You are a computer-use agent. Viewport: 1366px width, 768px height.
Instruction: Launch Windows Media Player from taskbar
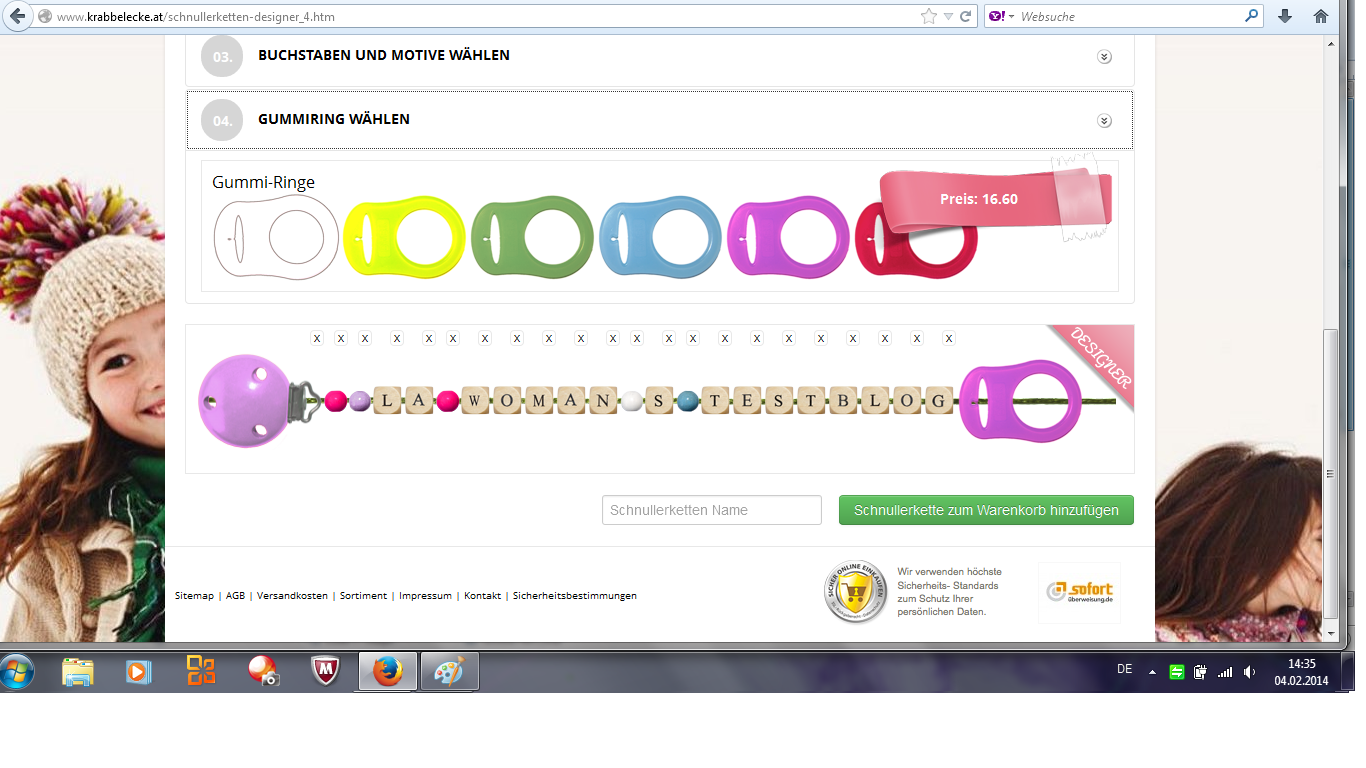coord(138,671)
